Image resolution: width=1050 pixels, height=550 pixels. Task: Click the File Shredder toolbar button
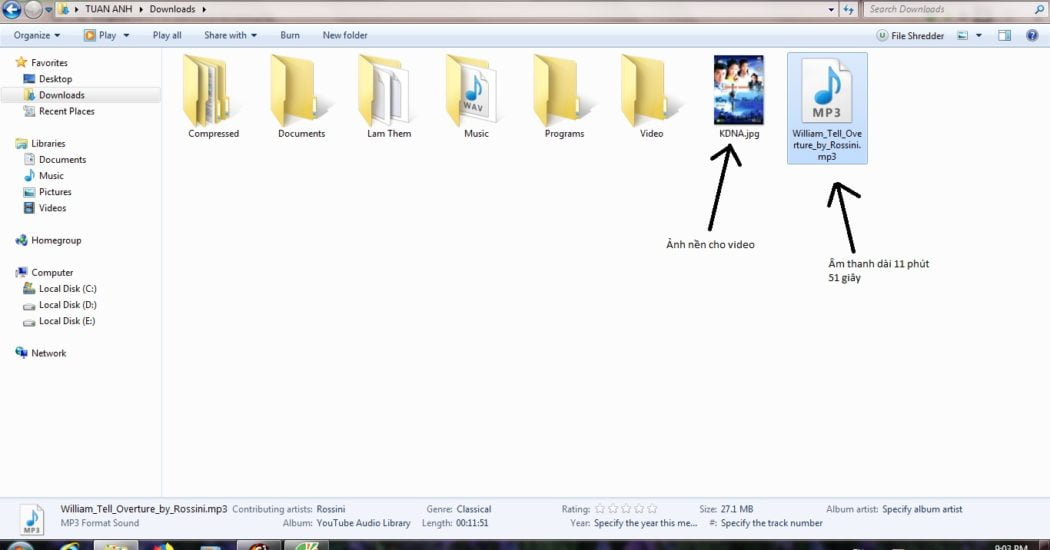coord(911,36)
